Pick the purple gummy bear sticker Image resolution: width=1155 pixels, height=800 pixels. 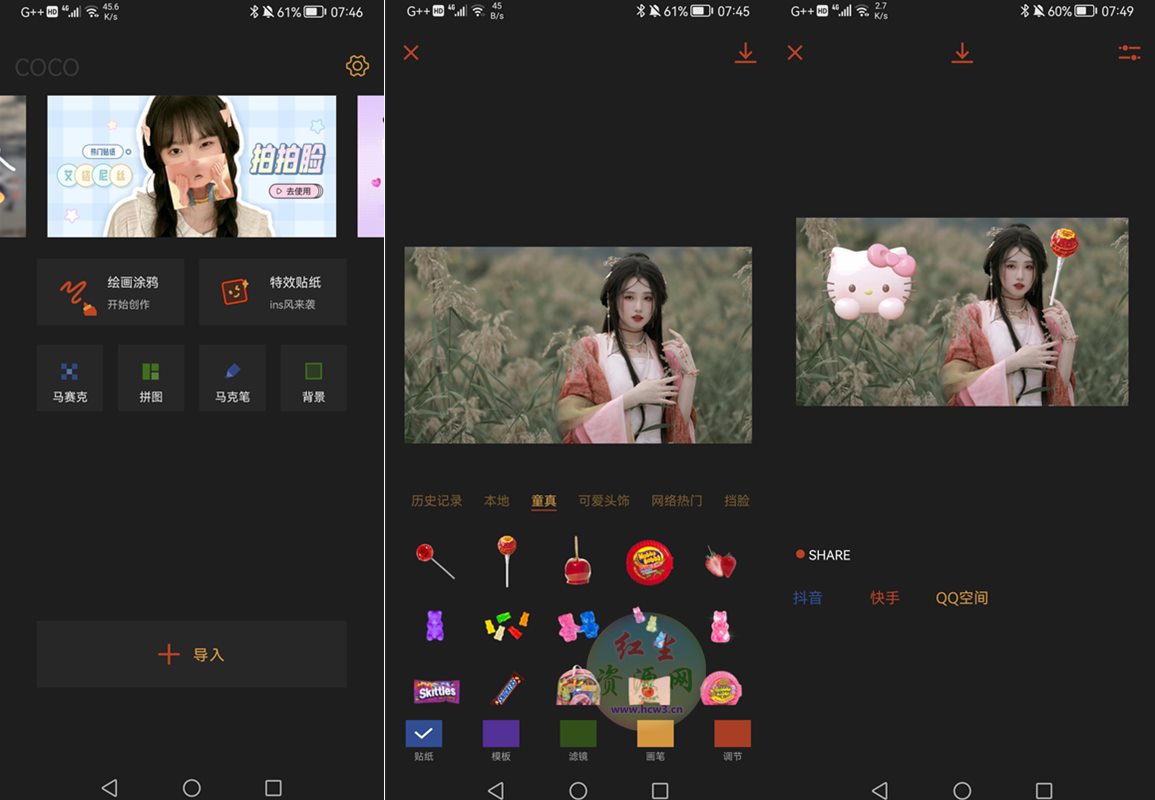(435, 625)
